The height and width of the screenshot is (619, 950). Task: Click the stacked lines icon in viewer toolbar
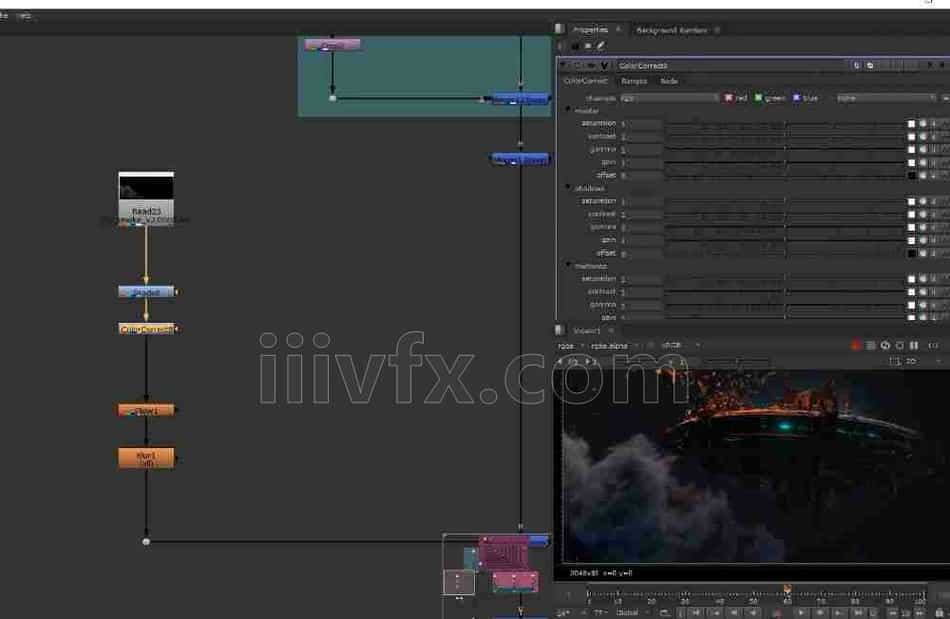point(871,346)
